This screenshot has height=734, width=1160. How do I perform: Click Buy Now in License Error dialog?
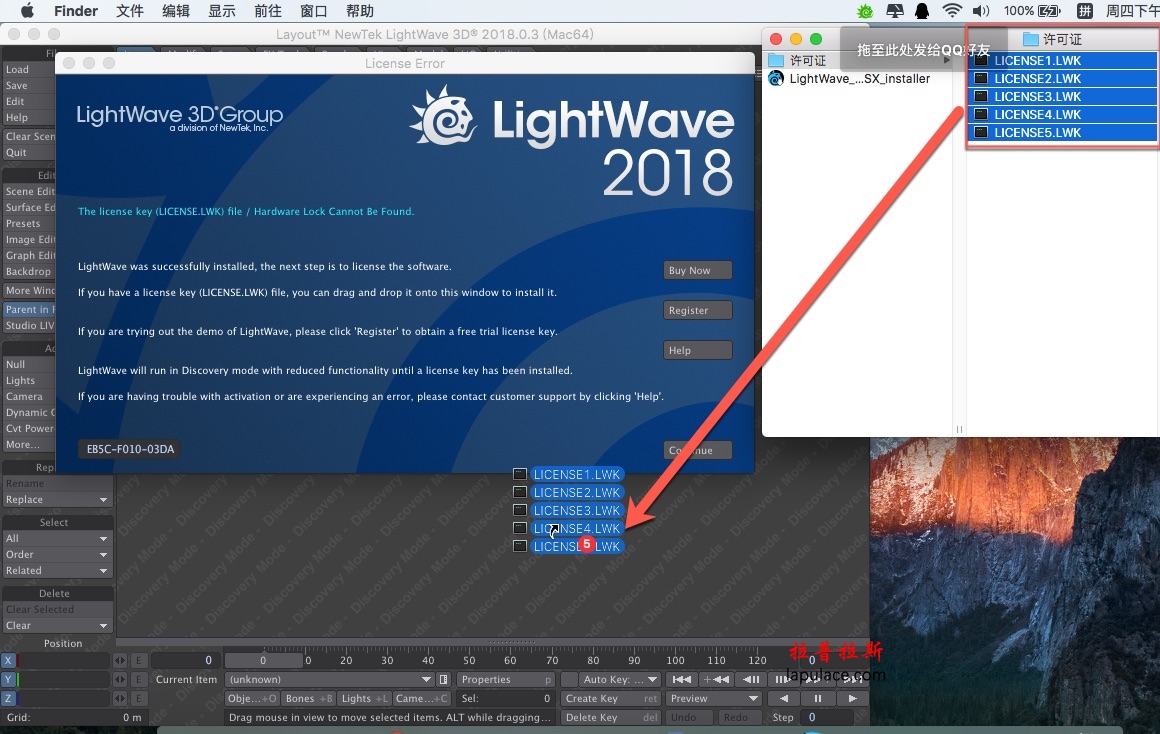click(x=698, y=270)
